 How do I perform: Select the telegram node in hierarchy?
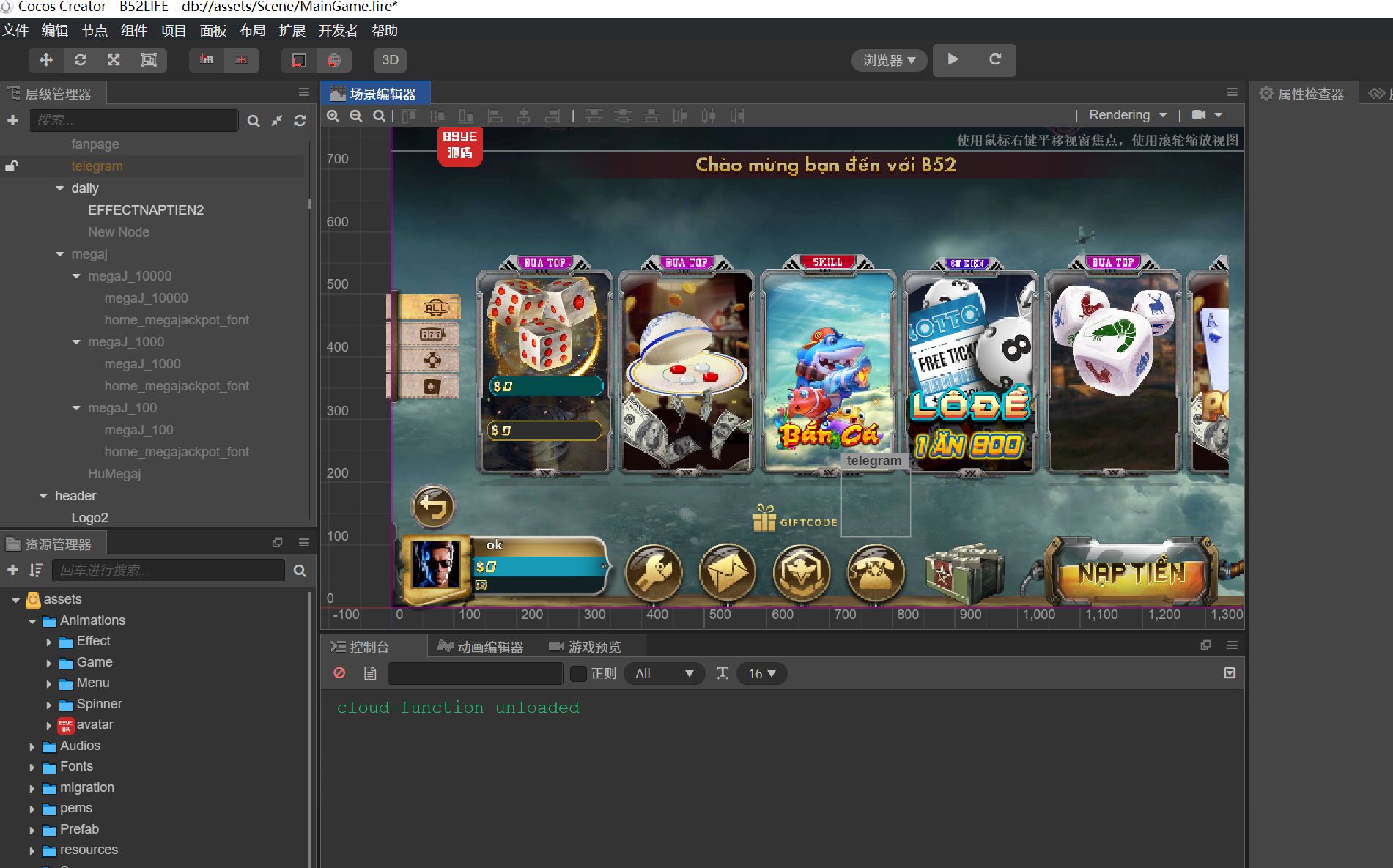coord(97,166)
